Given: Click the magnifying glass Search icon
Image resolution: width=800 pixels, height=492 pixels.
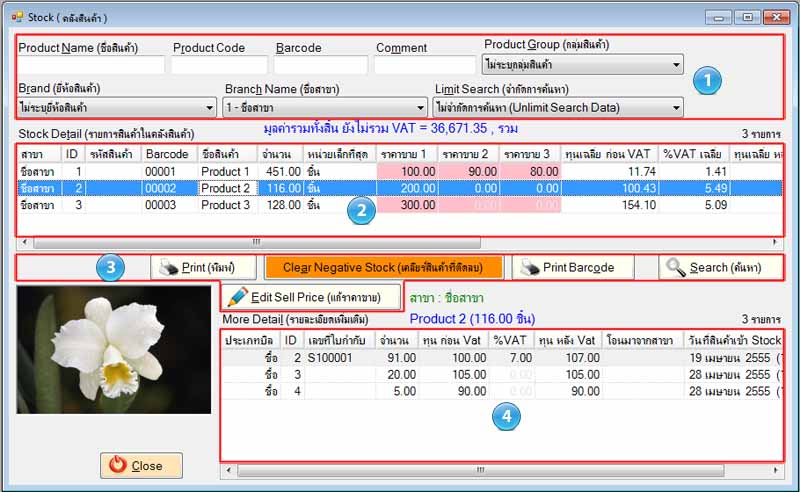Looking at the screenshot, I should (x=676, y=267).
